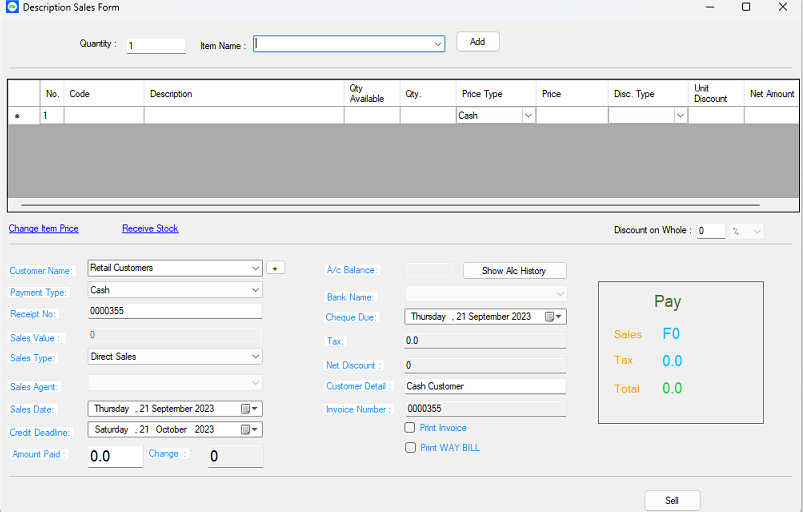The image size is (803, 512).
Task: Click the Unit Discount column header
Action: 716,94
